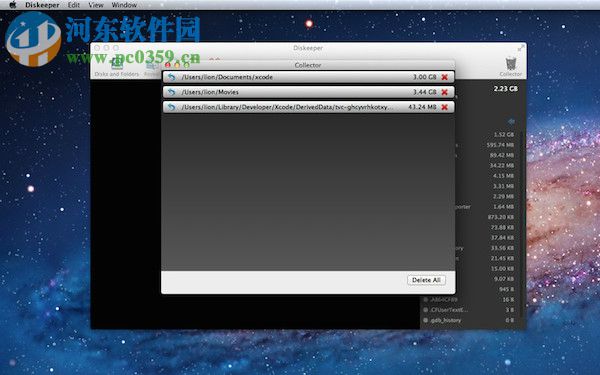600x375 pixels.
Task: Select the /Users/lion/Documents/xcode path text
Action: (227, 77)
